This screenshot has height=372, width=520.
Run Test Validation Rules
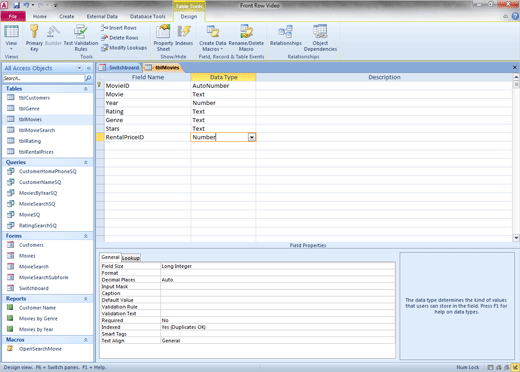pyautogui.click(x=81, y=38)
